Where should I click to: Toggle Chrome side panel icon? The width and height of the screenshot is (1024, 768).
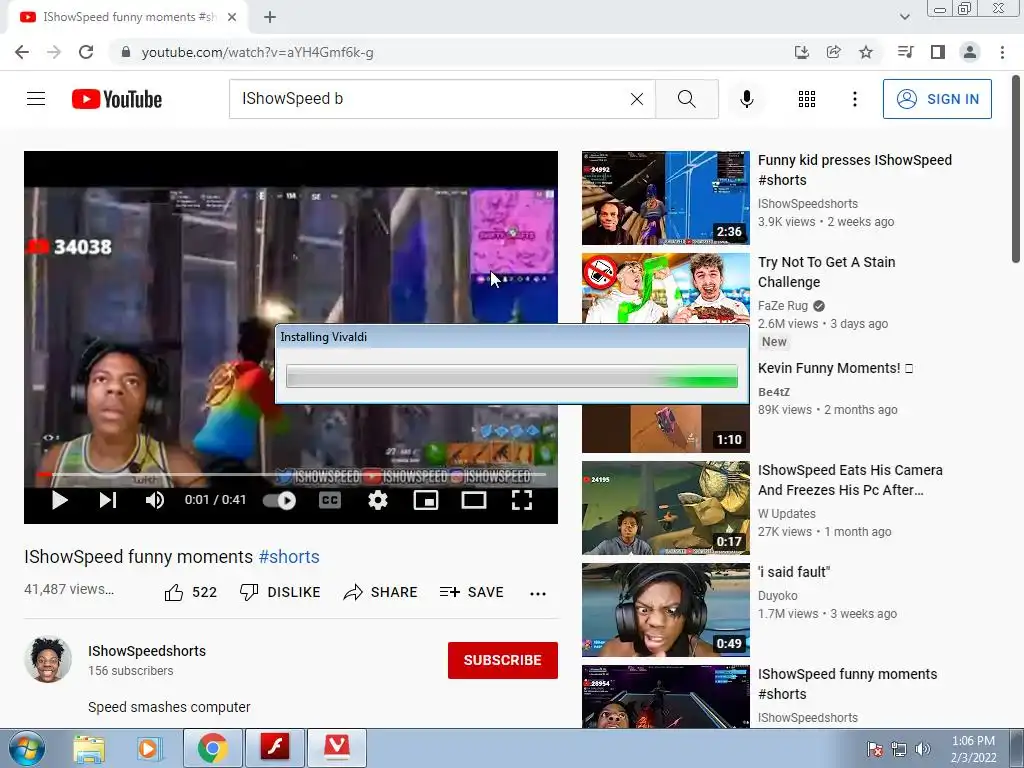click(x=938, y=52)
